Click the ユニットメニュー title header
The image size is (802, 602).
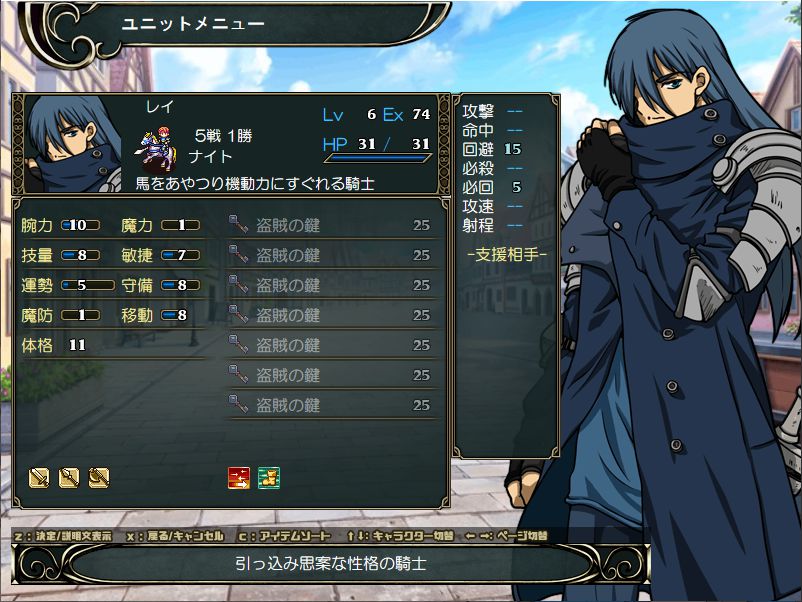(x=193, y=24)
